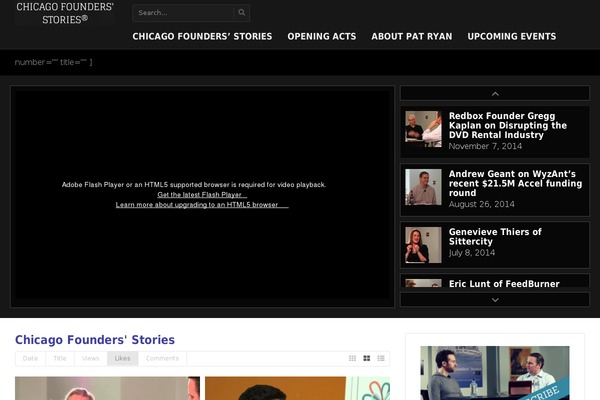The width and height of the screenshot is (600, 400).
Task: Sort videos by Date tab
Action: tap(30, 358)
